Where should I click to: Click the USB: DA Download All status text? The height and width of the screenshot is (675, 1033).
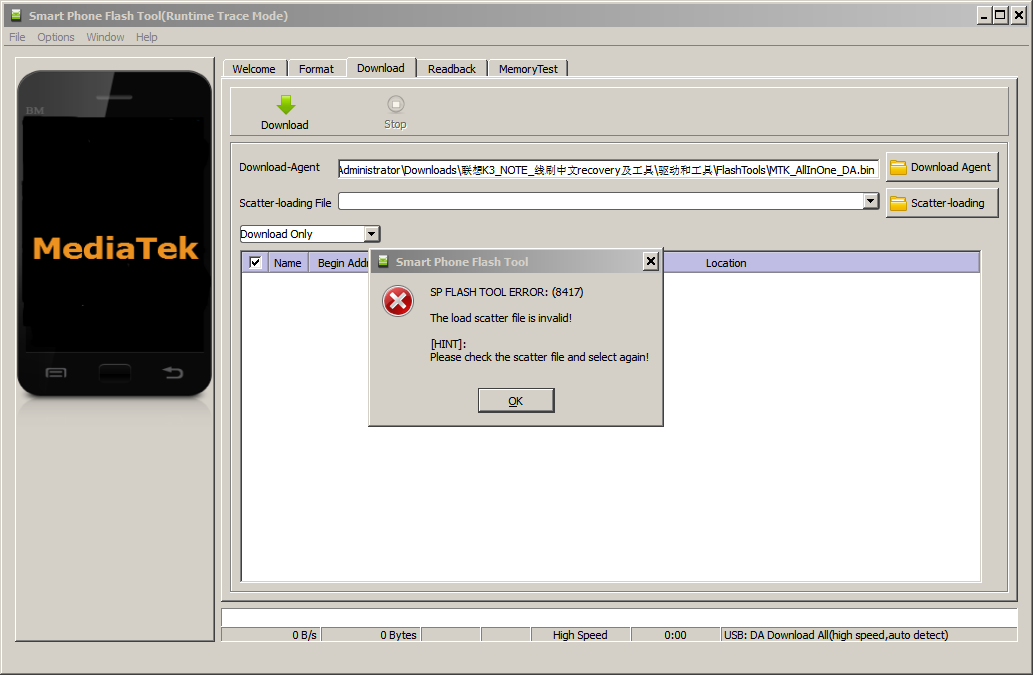point(836,635)
